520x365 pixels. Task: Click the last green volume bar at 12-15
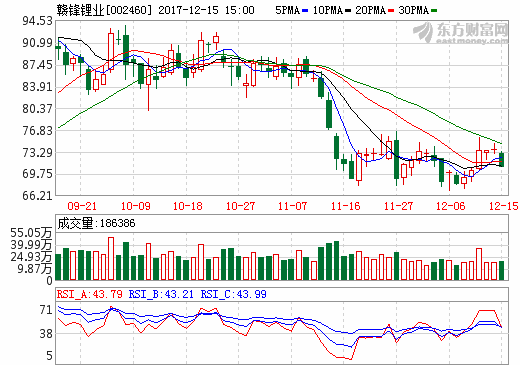point(501,270)
